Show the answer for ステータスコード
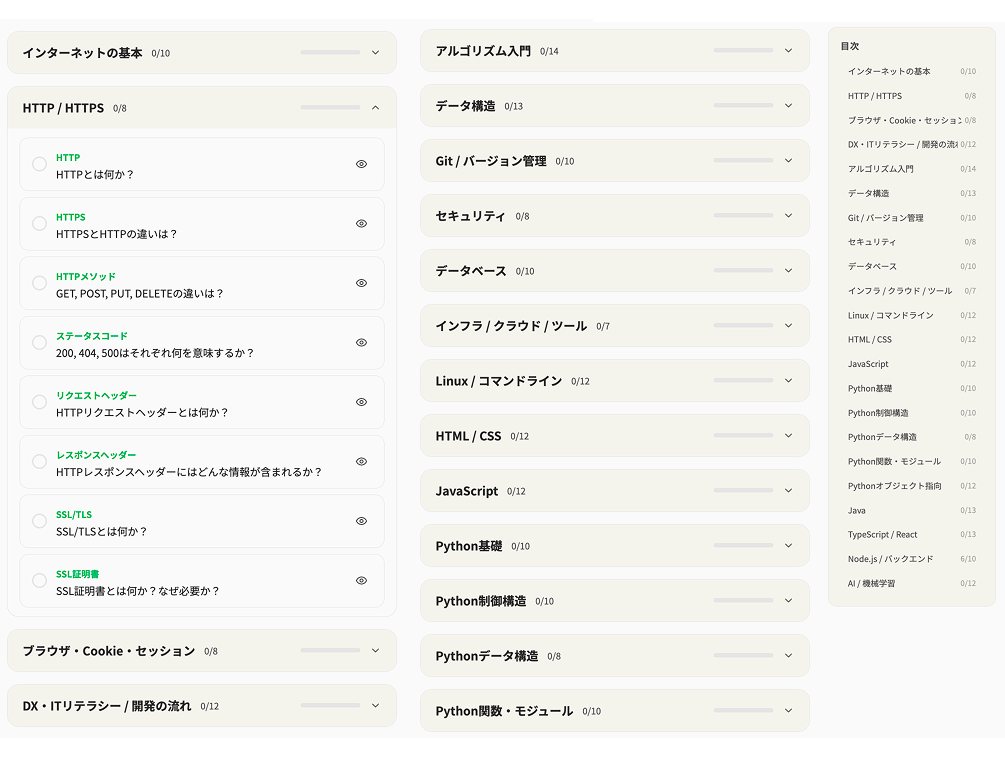1005x757 pixels. click(361, 342)
